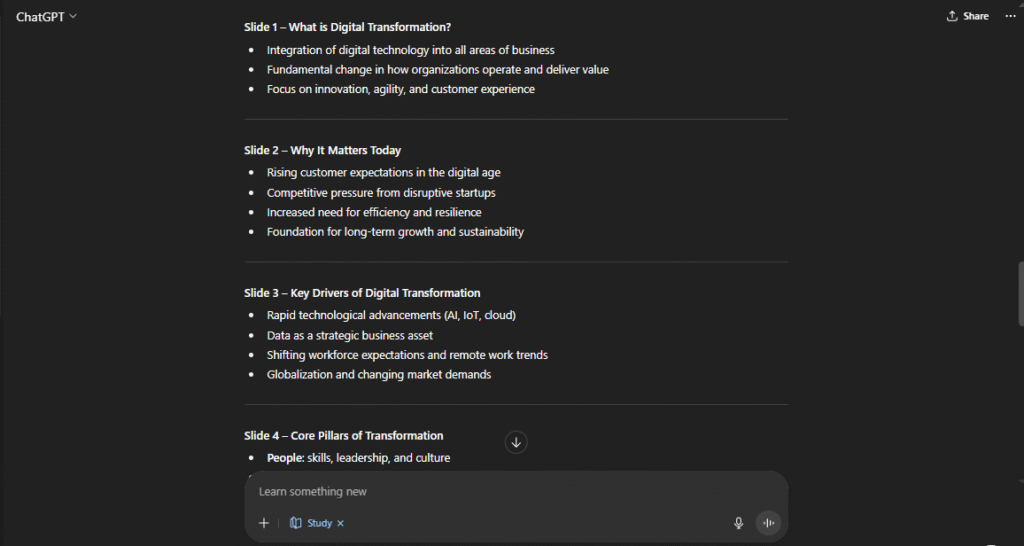Click the Share text label

click(x=976, y=16)
